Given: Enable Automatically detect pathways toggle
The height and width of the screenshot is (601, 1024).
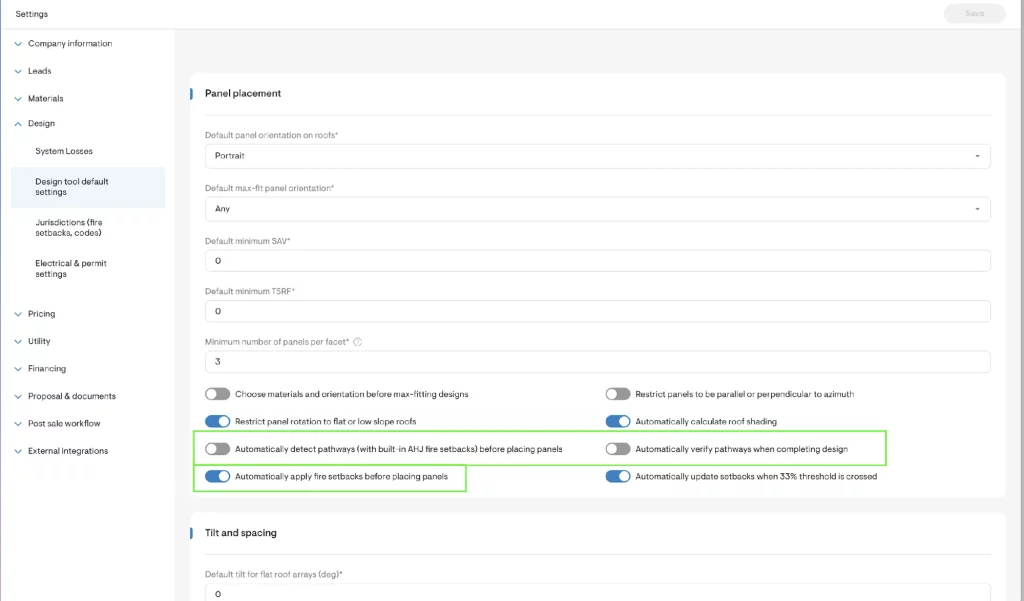Looking at the screenshot, I should [218, 449].
